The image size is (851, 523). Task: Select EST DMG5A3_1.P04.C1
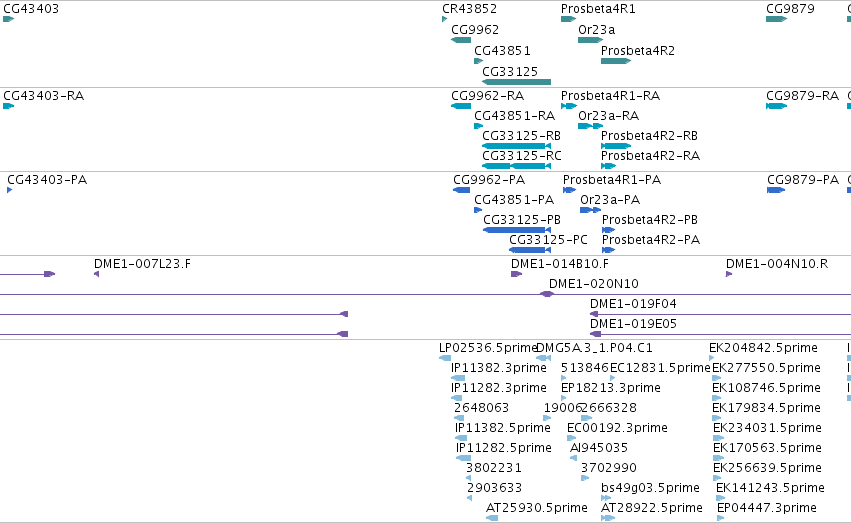coord(594,348)
